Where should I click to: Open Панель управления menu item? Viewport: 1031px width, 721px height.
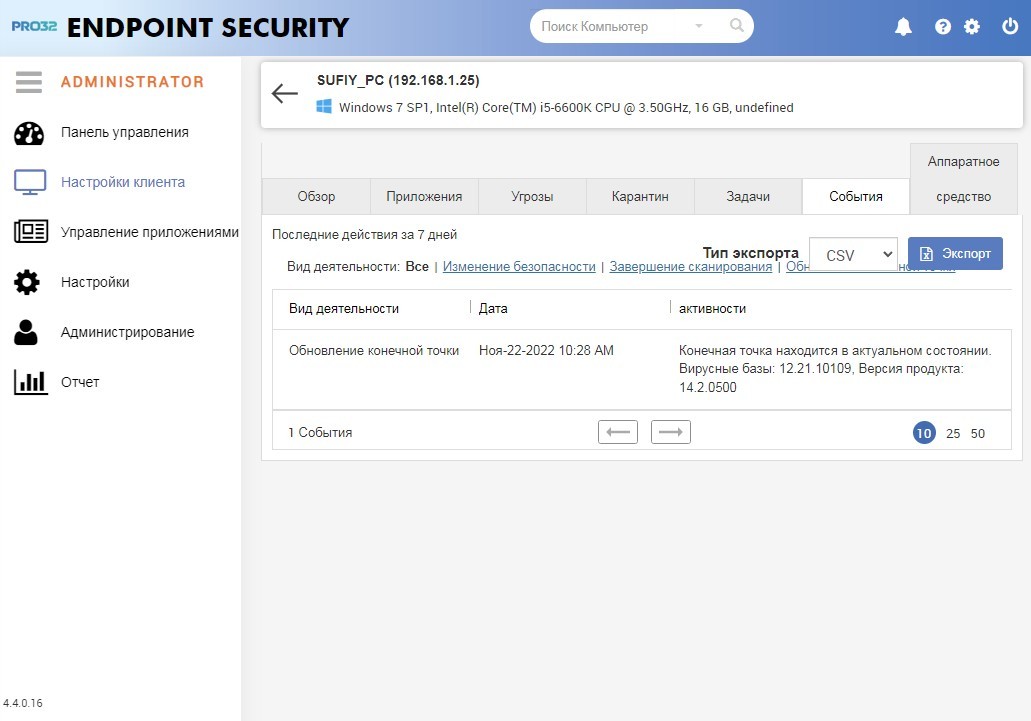pyautogui.click(x=124, y=132)
